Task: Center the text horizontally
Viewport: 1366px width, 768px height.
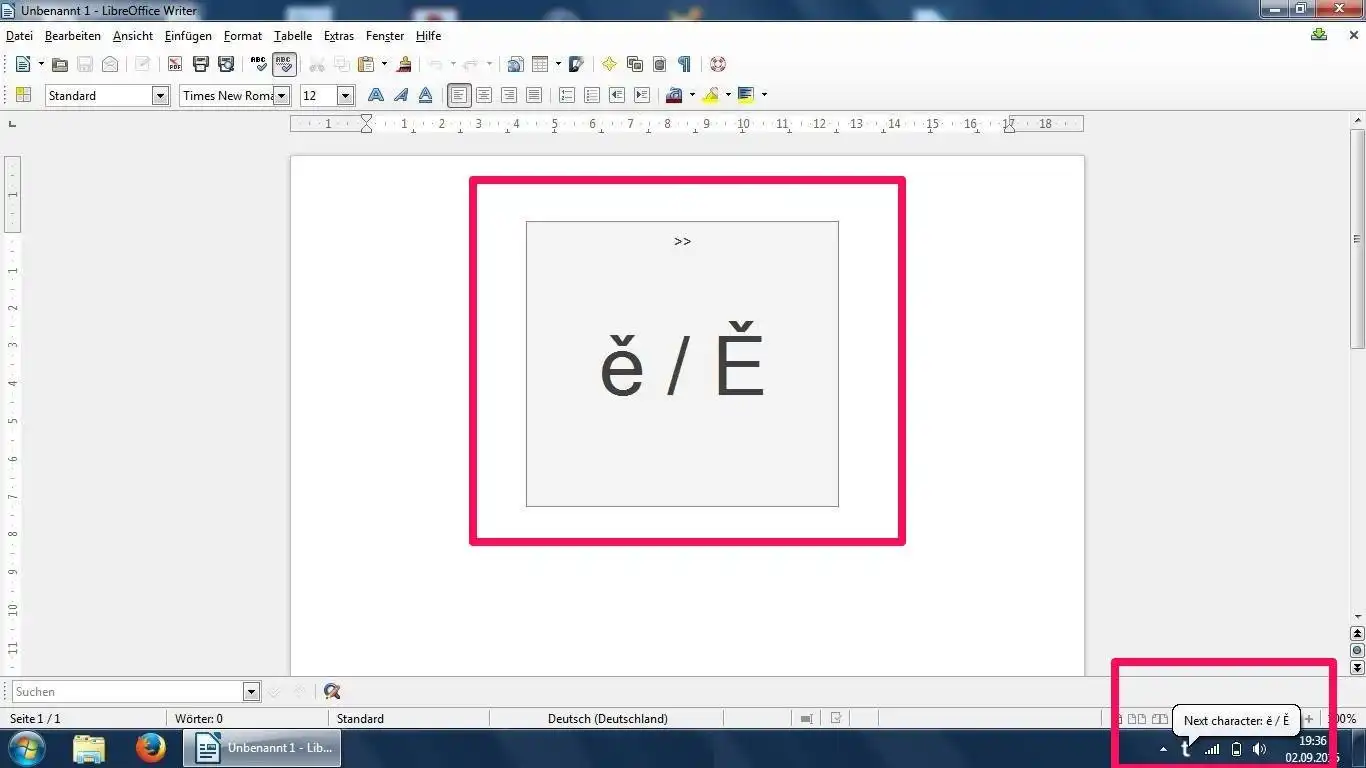Action: coord(484,95)
